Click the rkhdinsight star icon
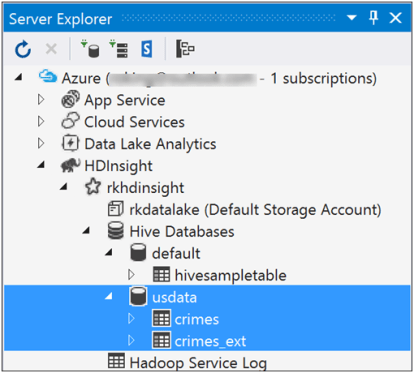The width and height of the screenshot is (414, 373). (x=93, y=186)
